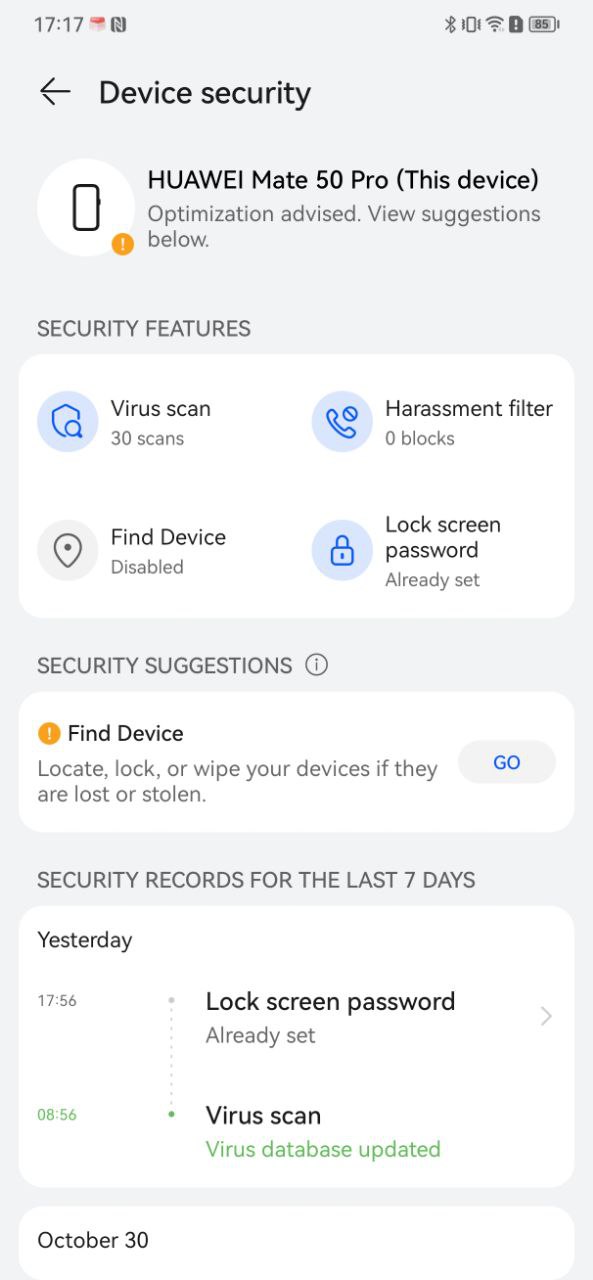
Task: Tap the battery indicator in status bar
Action: 543,24
